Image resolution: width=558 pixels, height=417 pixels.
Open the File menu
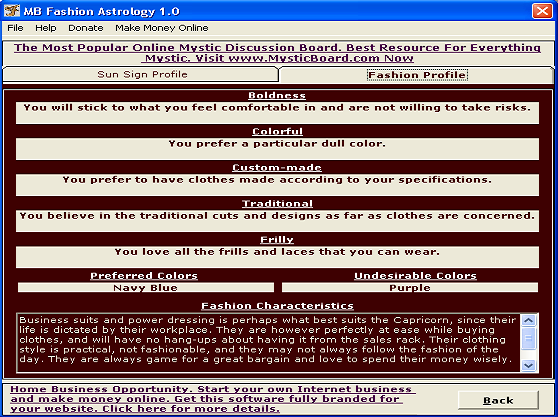(15, 28)
